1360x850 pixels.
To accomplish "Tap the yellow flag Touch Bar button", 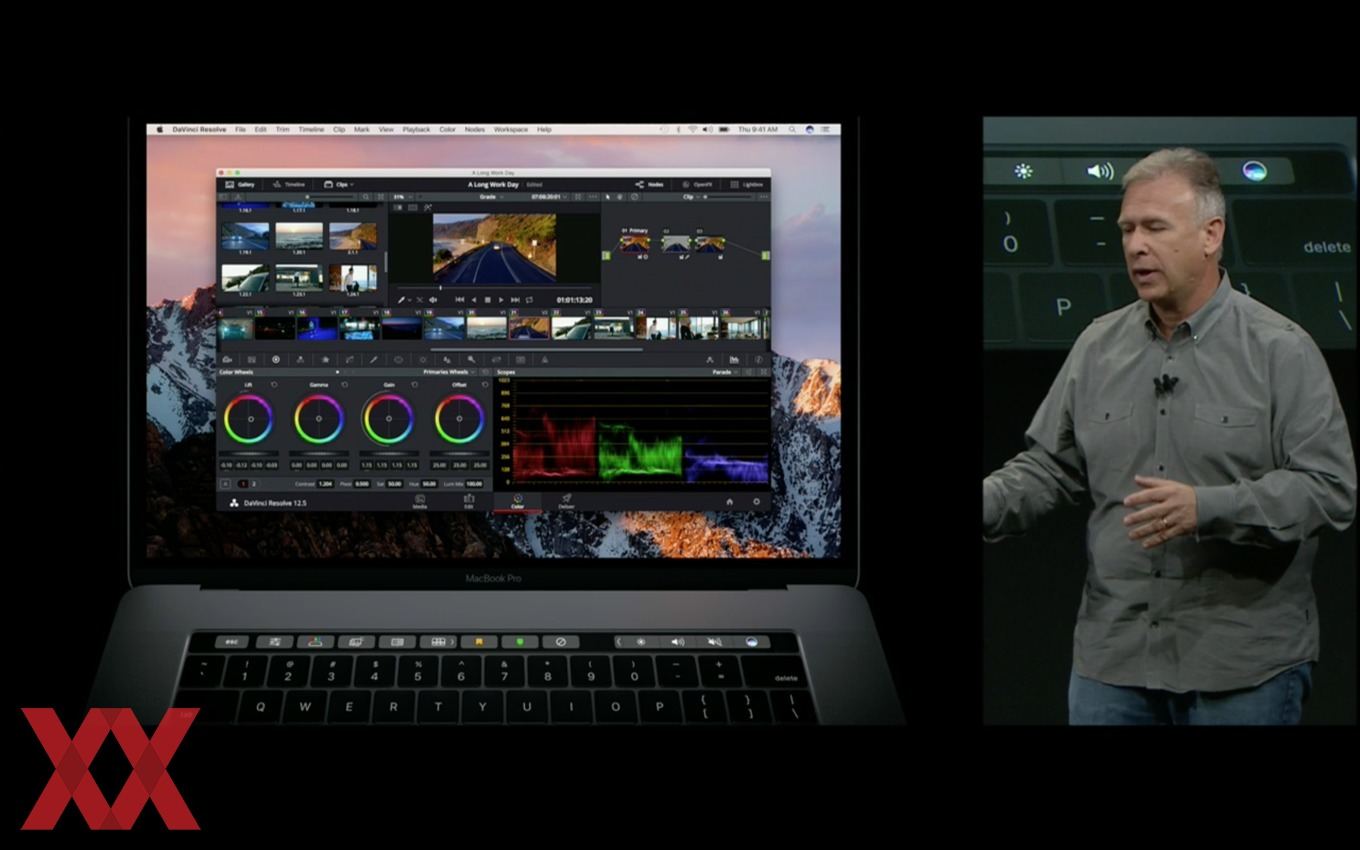I will (x=479, y=641).
